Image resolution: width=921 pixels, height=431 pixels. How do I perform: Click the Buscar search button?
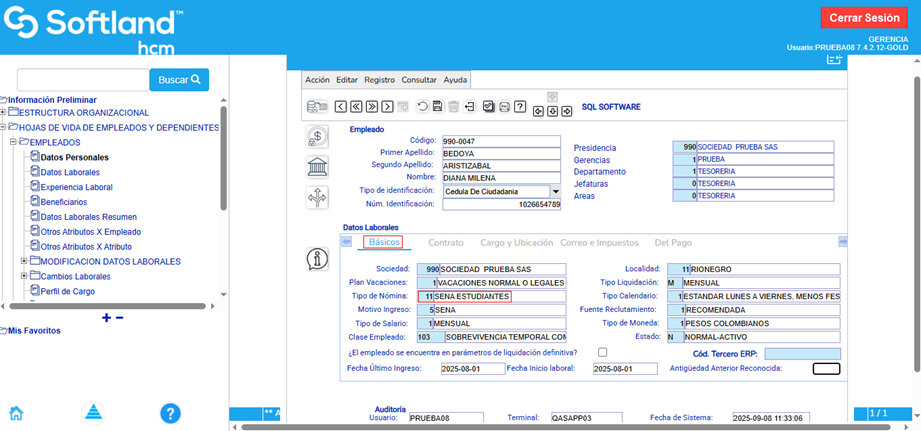pos(179,80)
